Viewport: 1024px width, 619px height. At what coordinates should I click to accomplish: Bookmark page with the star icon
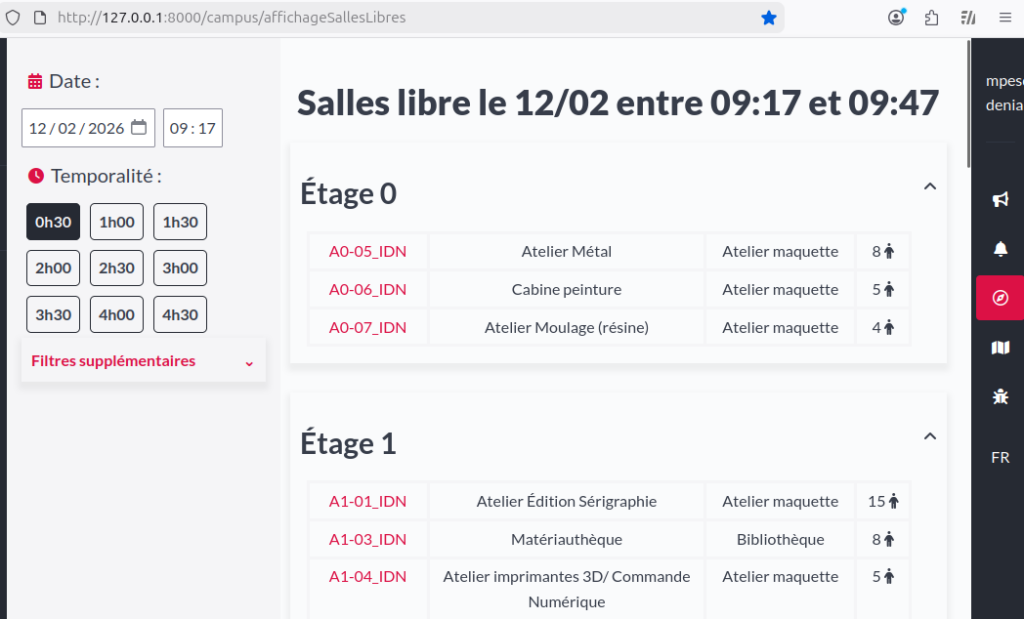(769, 18)
